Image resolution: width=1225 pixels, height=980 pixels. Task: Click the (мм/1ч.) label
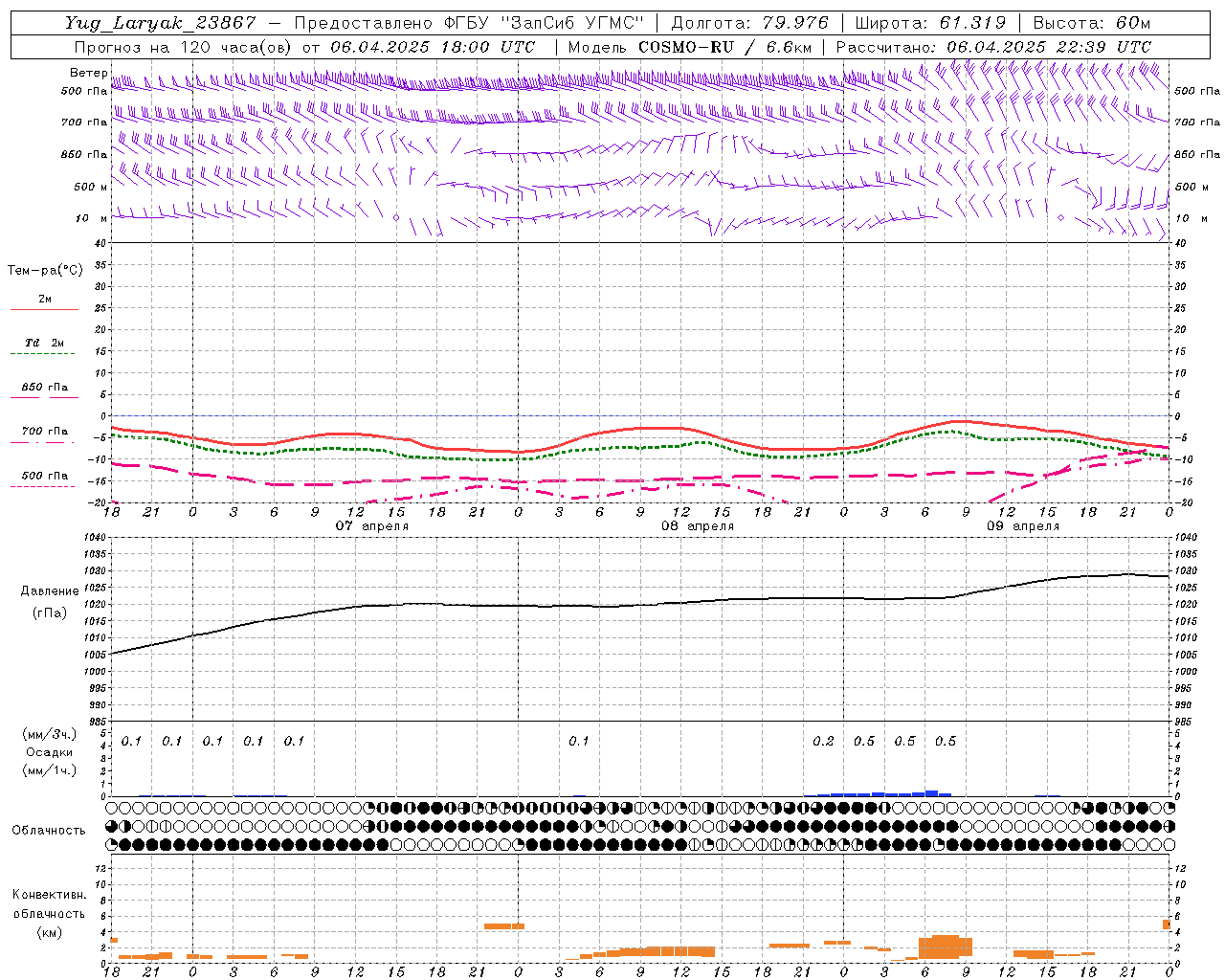[50, 769]
